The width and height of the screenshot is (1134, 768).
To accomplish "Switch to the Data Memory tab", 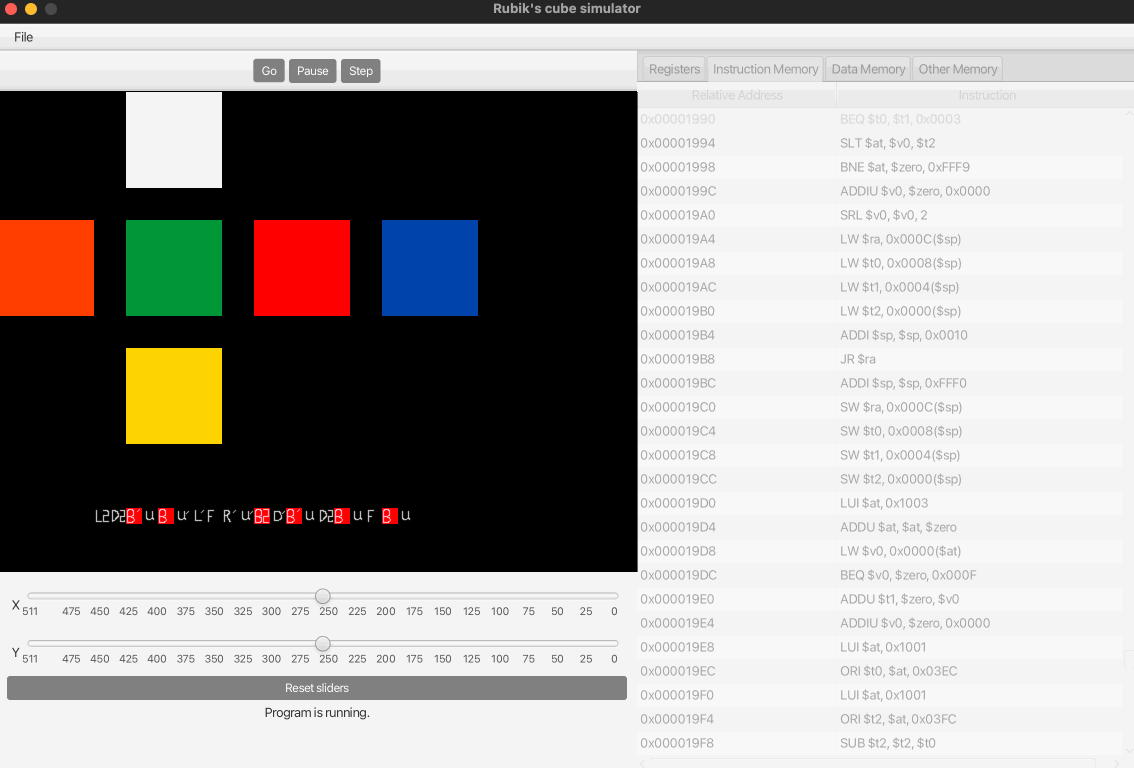I will 867,68.
